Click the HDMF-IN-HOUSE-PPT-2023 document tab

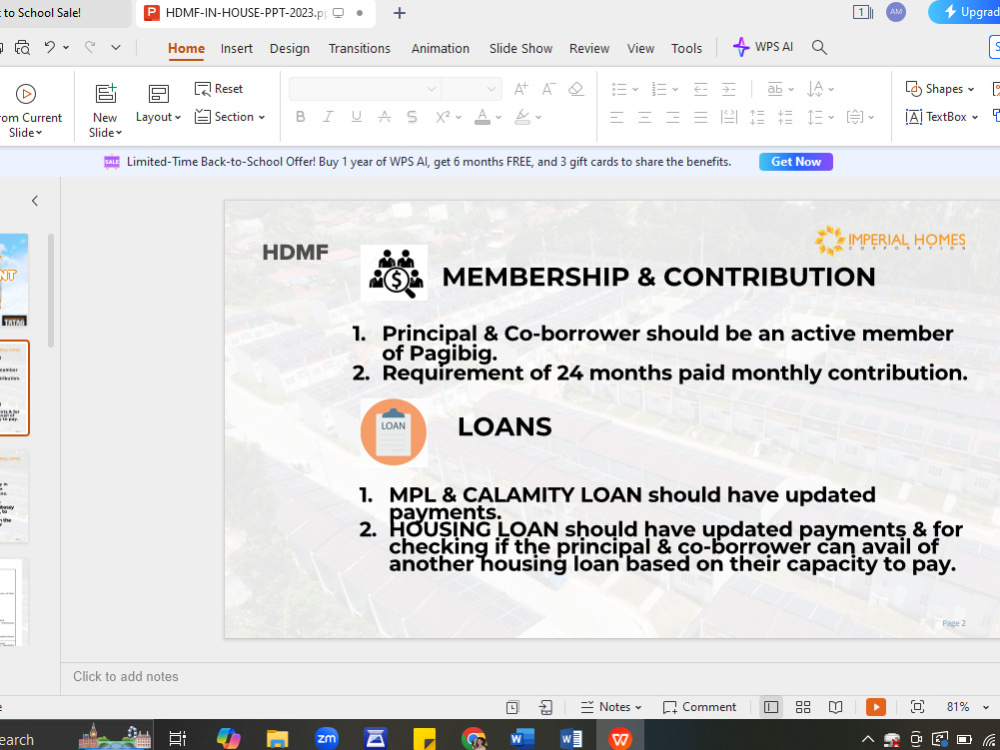tap(255, 13)
